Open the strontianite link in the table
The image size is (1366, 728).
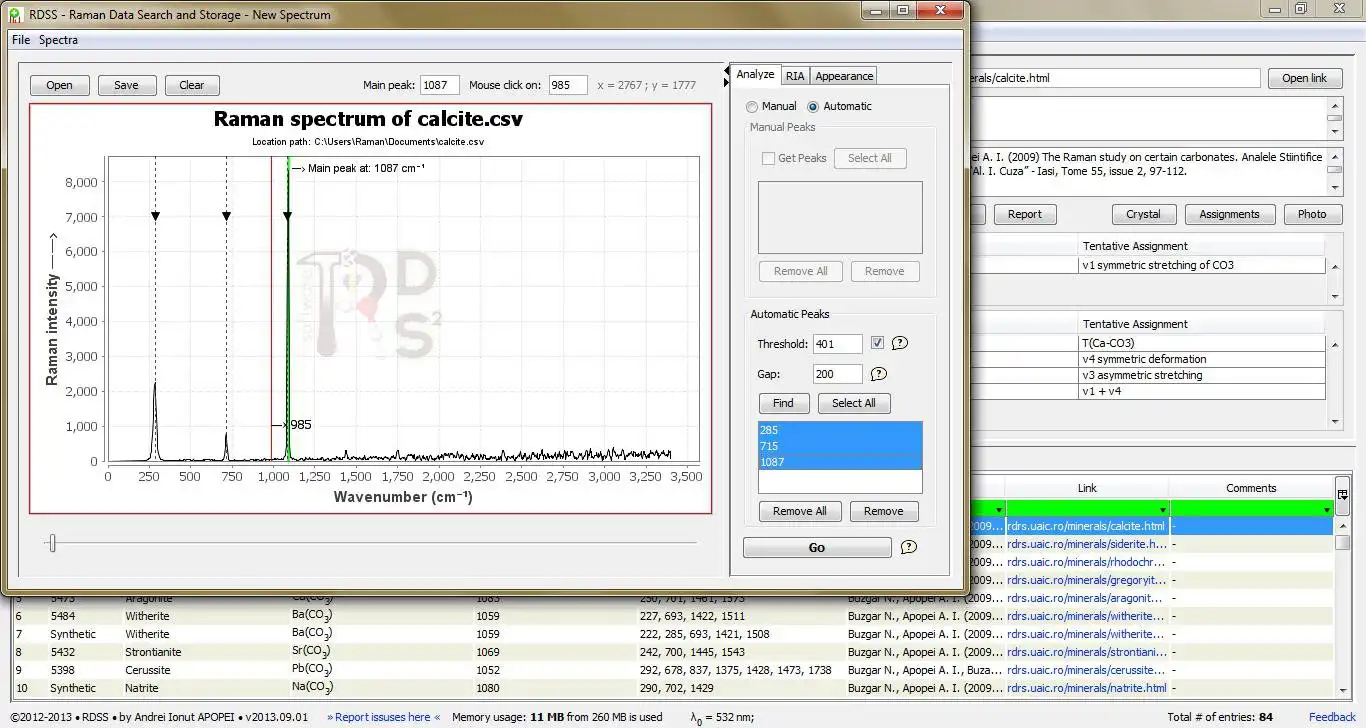[1087, 652]
